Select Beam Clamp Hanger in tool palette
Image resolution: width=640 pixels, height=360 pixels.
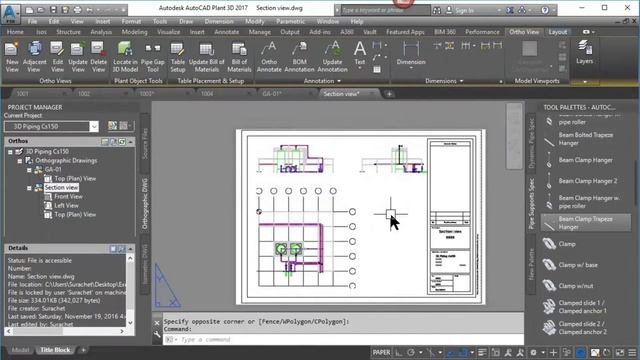coord(585,160)
